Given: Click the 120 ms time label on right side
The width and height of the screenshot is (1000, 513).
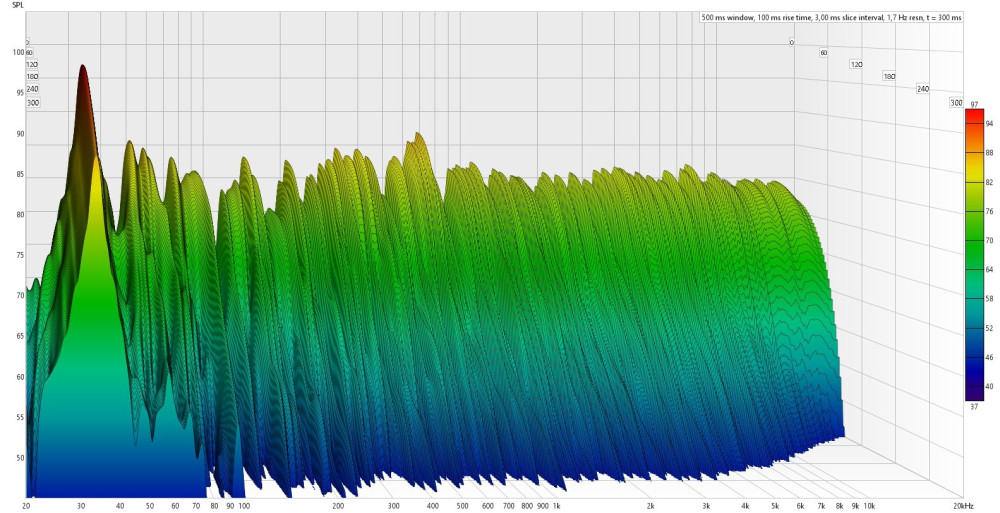Looking at the screenshot, I should tap(856, 64).
